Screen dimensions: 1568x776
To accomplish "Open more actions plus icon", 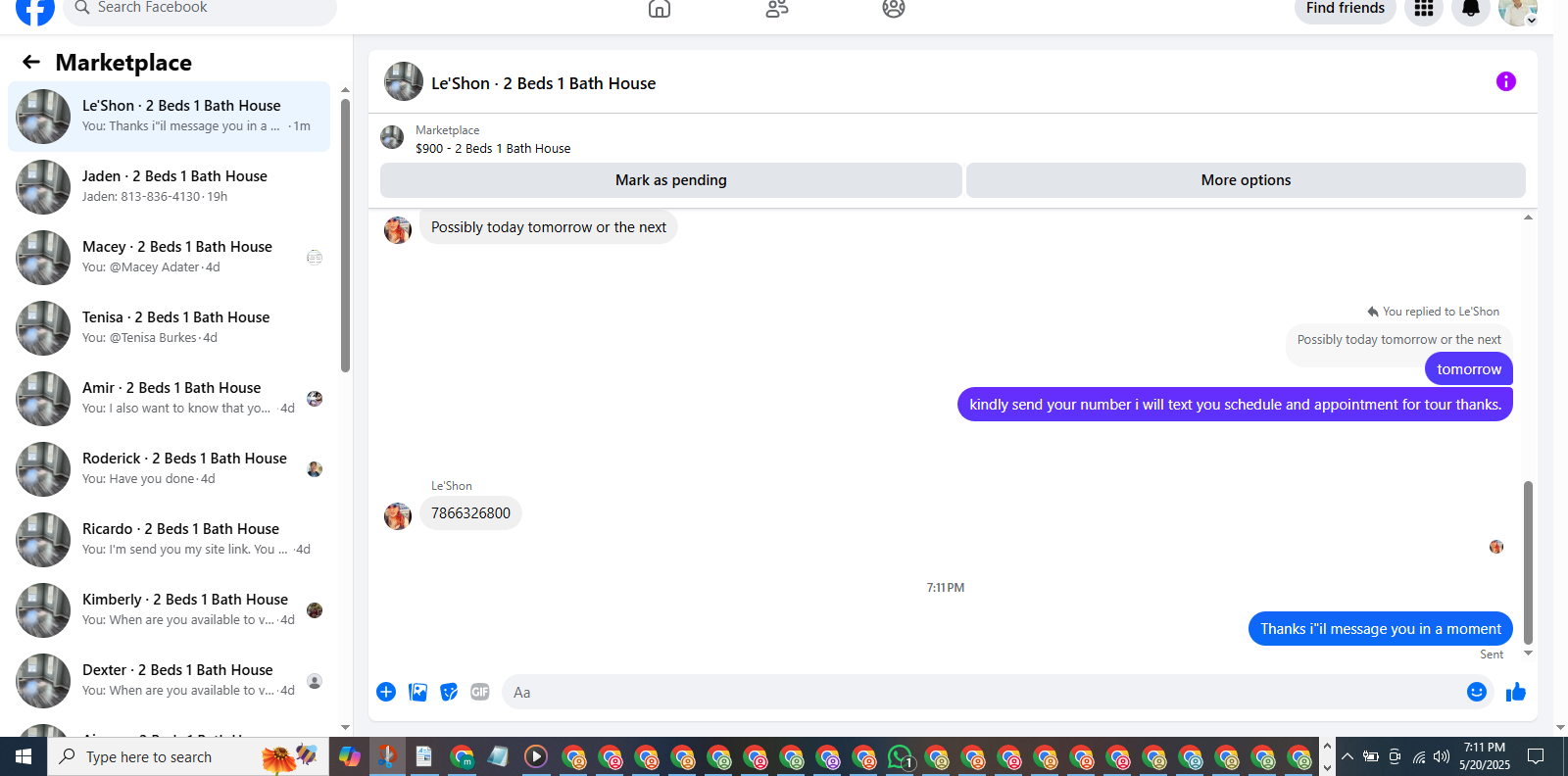I will click(386, 692).
